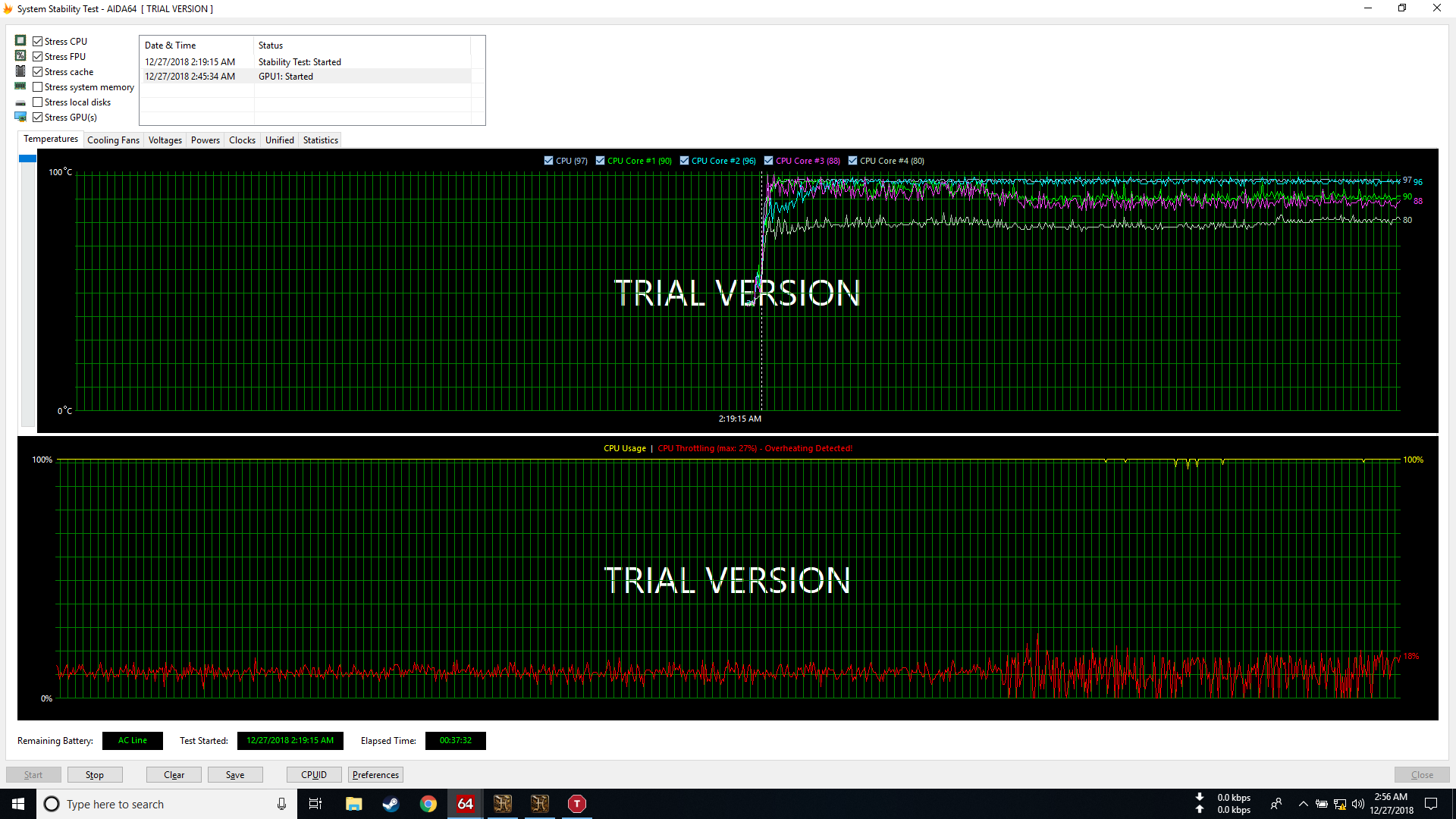Open the red T app on the taskbar
Viewport: 1456px width, 819px height.
click(x=577, y=804)
